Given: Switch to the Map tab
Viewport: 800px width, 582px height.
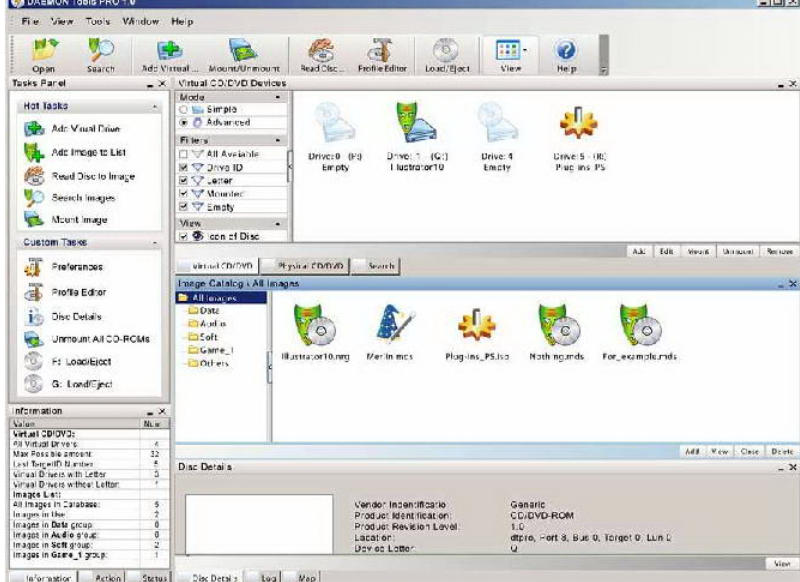Looking at the screenshot, I should (302, 577).
